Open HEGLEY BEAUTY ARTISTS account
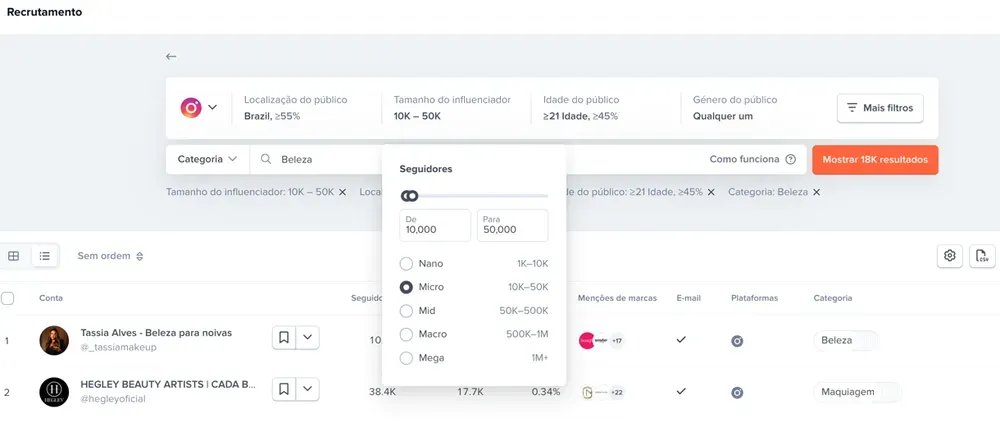 click(x=168, y=385)
